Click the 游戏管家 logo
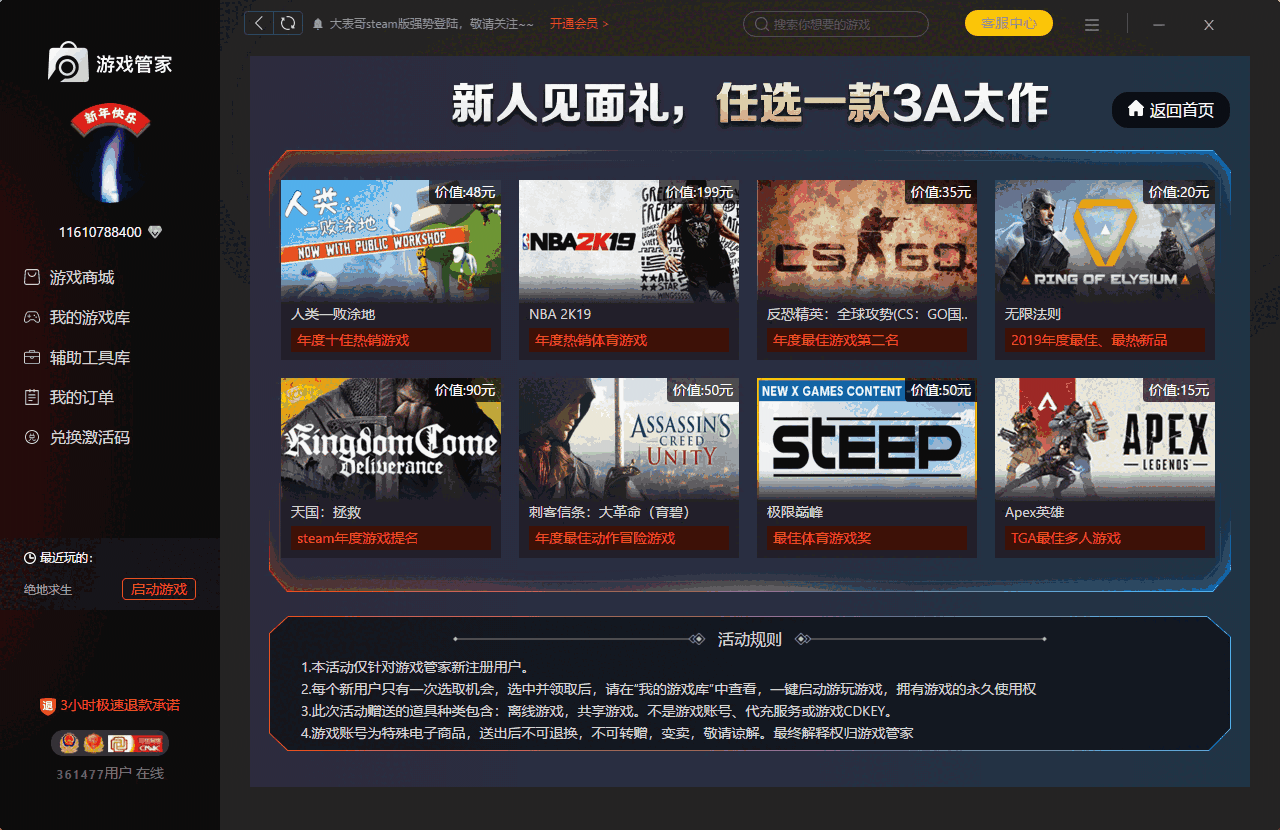1280x830 pixels. tap(108, 62)
